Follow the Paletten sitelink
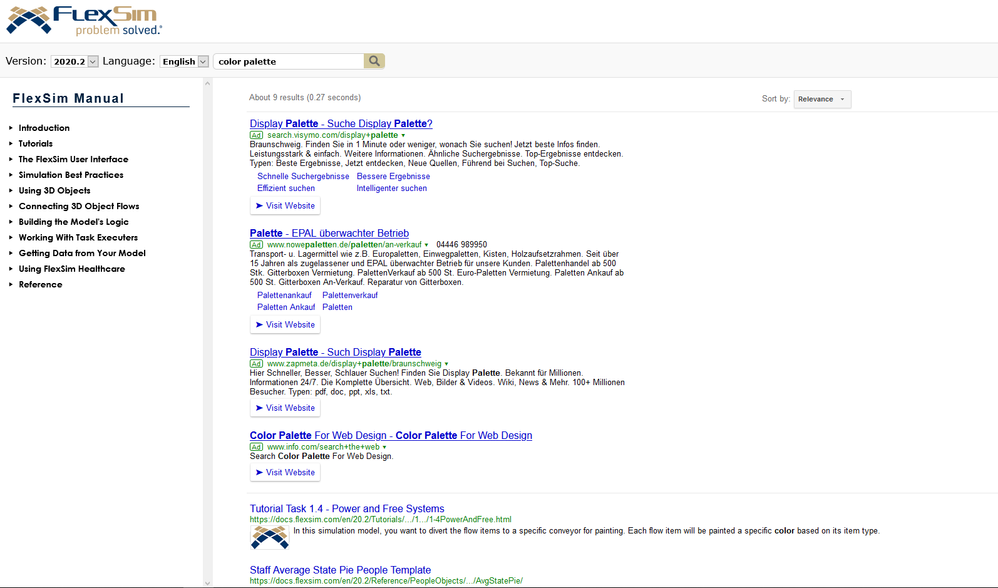Viewport: 998px width, 588px height. [x=337, y=307]
